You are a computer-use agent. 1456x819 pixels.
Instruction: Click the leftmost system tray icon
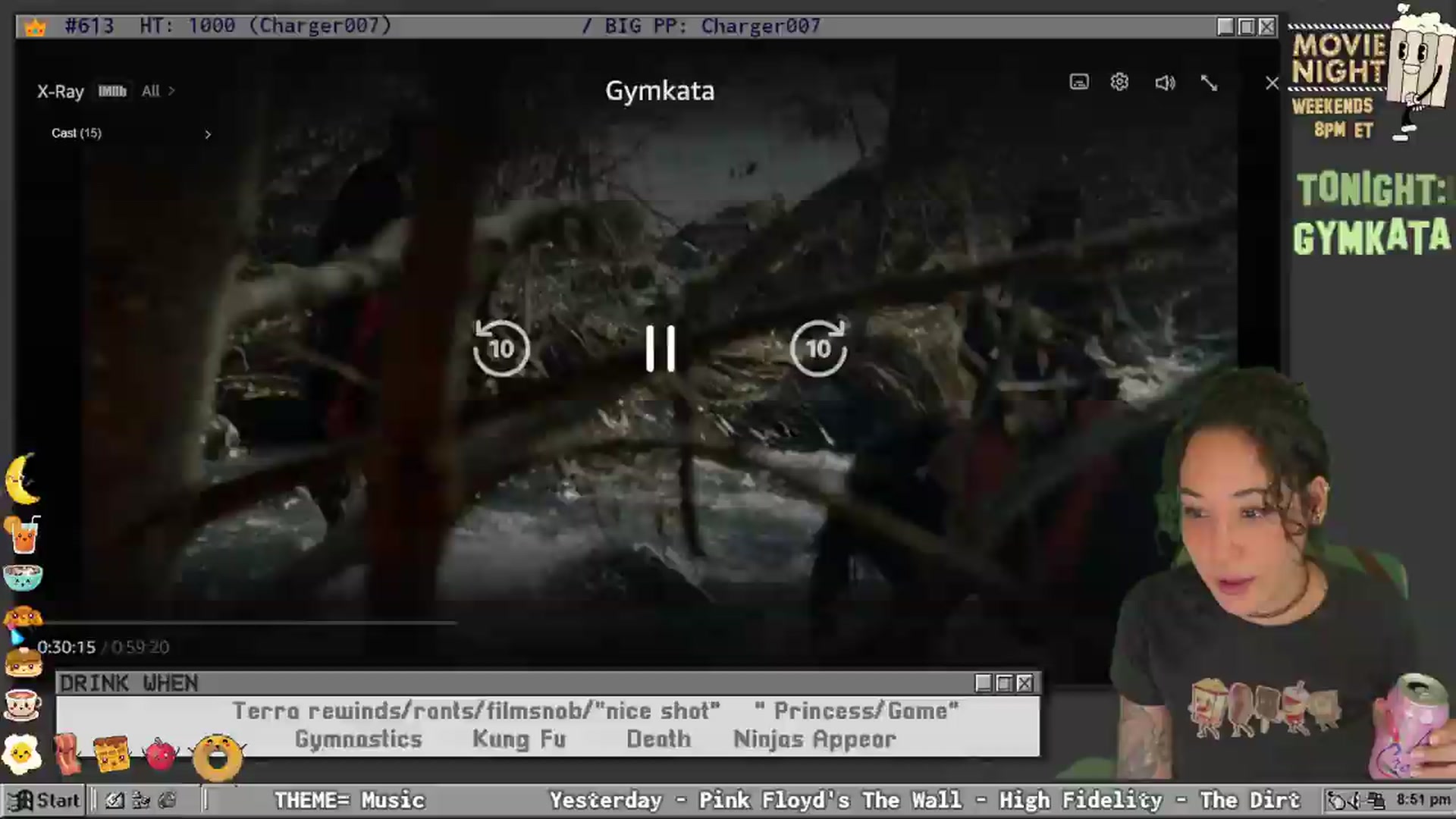[1336, 800]
